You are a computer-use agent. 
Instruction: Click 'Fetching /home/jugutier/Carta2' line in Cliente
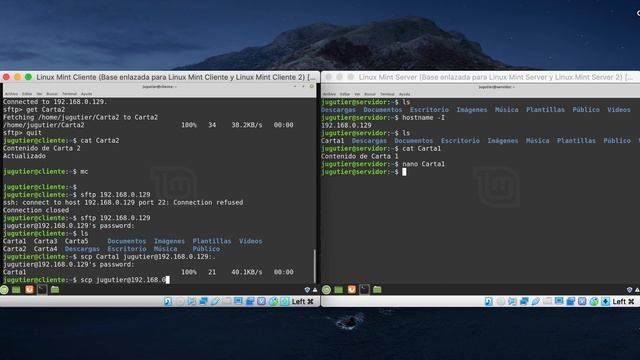click(80, 117)
